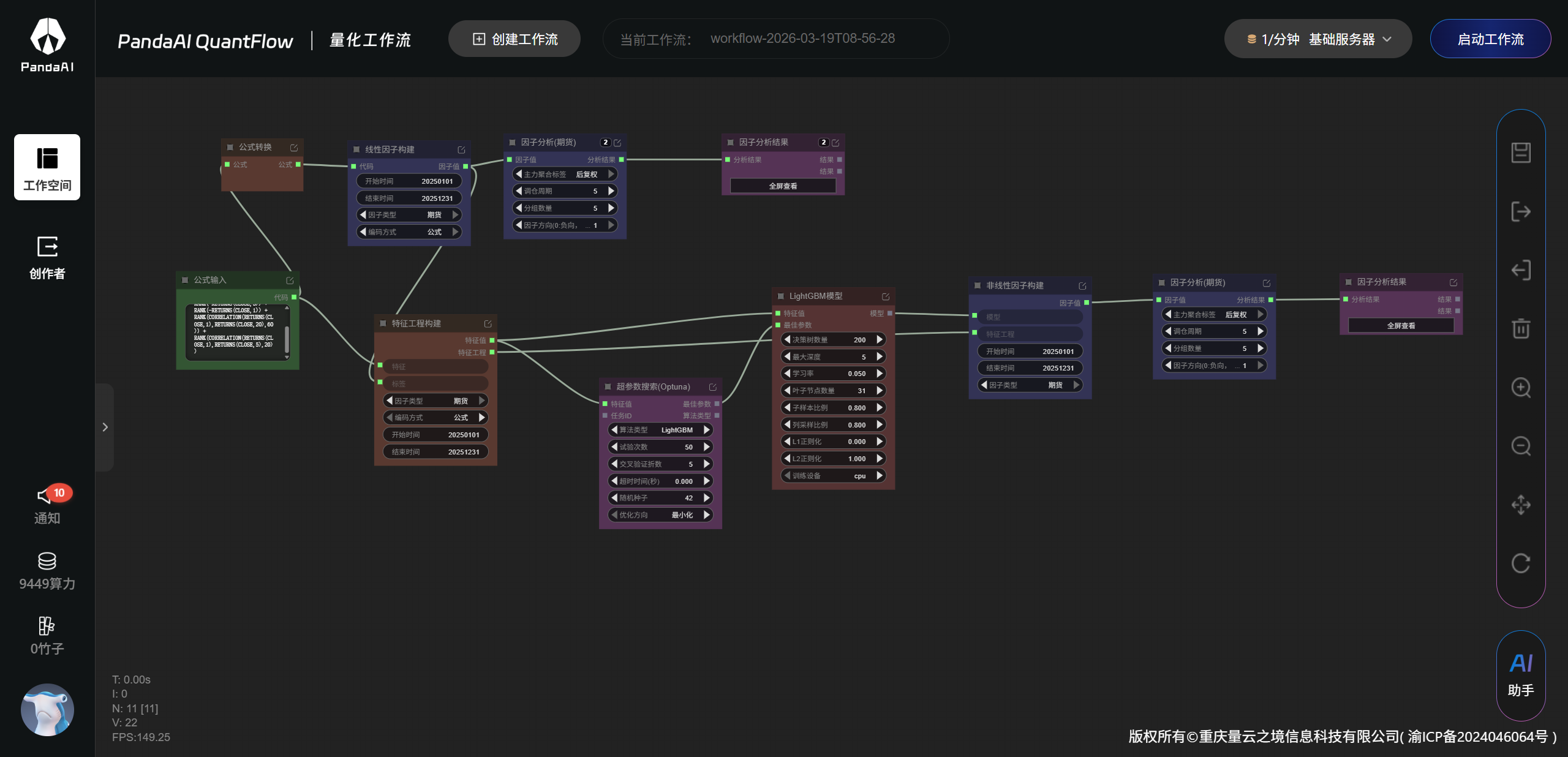The width and height of the screenshot is (1568, 757).
Task: Collapse the 超参数搜索(Optuna) node via title square
Action: 608,386
